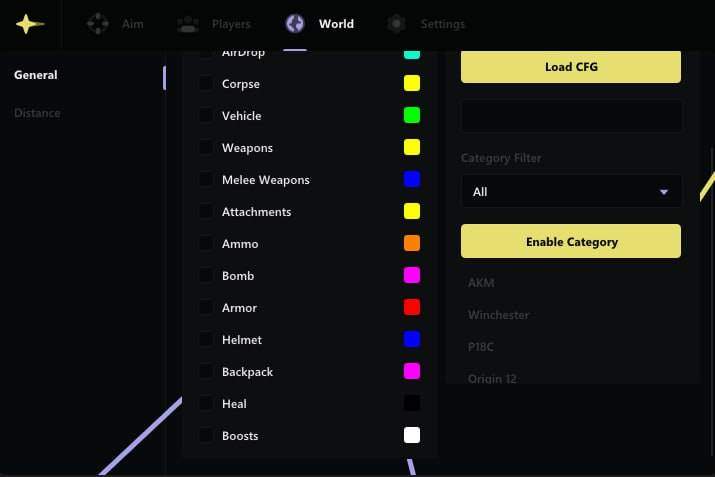The height and width of the screenshot is (477, 715).
Task: Open the Heal black color swatch
Action: coord(412,403)
